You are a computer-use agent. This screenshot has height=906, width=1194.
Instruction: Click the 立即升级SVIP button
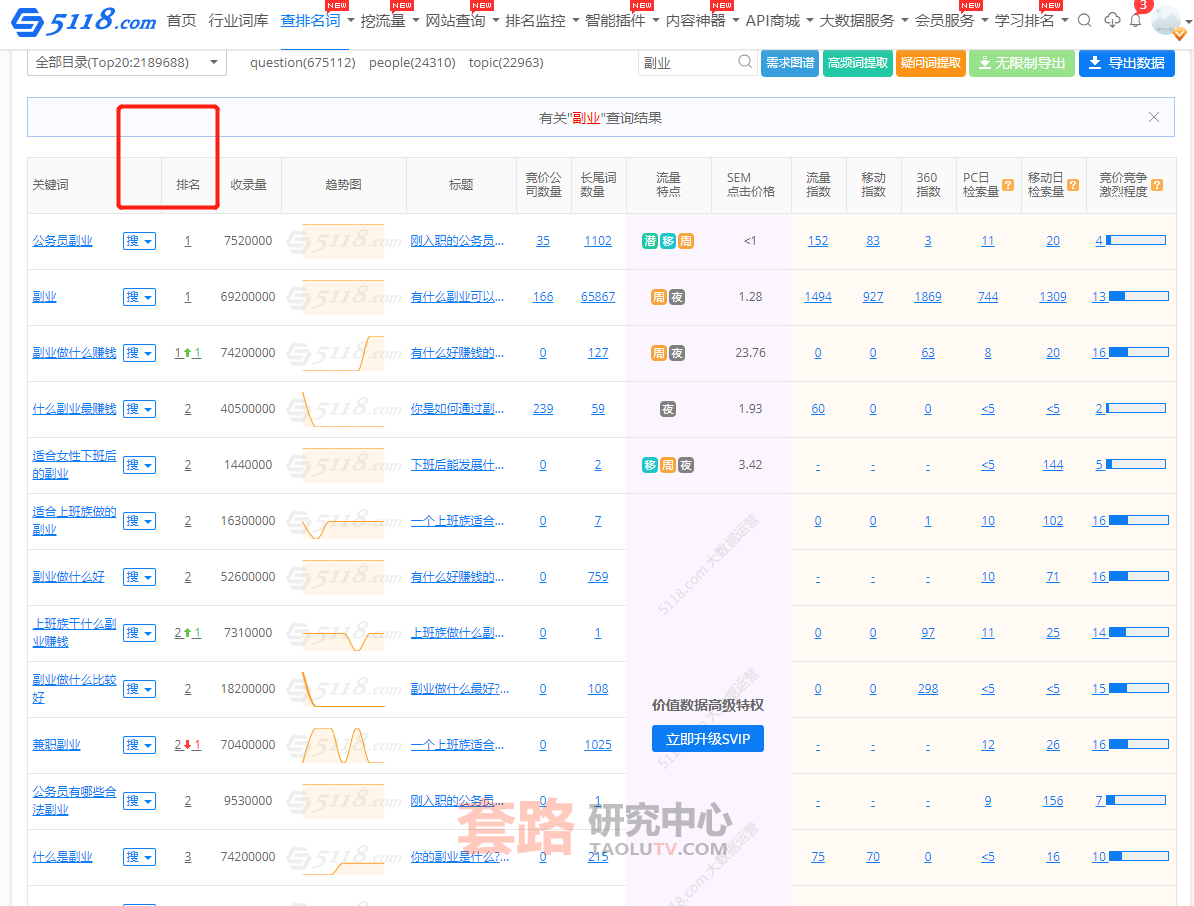tap(707, 739)
